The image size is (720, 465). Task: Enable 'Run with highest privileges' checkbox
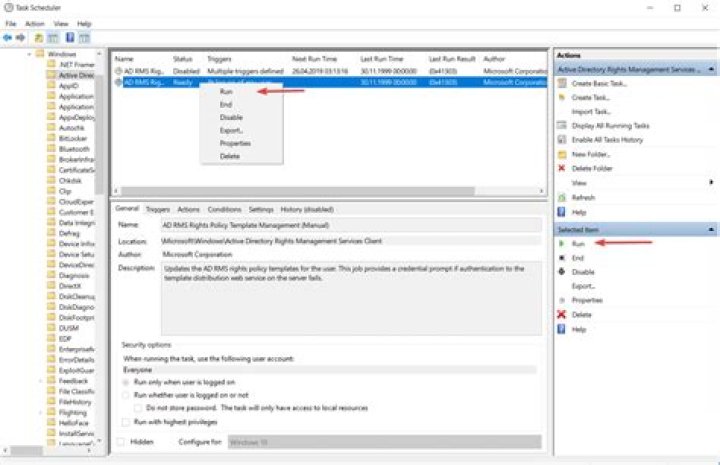pyautogui.click(x=126, y=422)
